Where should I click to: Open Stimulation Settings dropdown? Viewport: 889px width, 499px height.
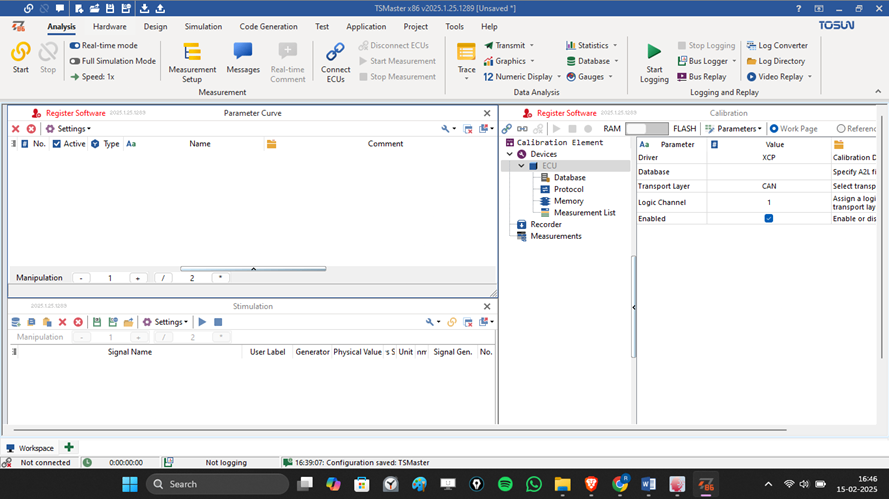pos(166,322)
